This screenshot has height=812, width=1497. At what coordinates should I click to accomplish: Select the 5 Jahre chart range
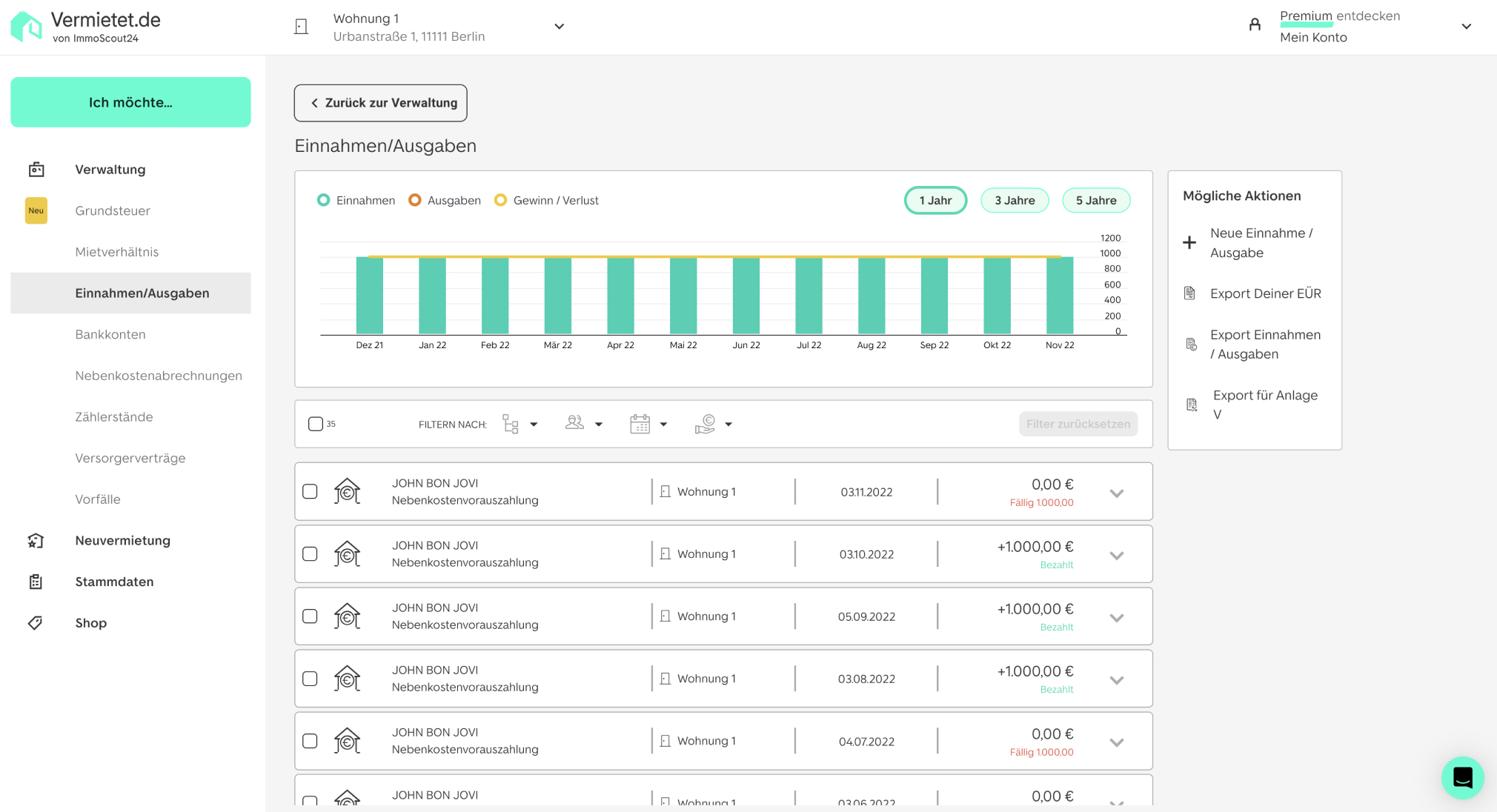tap(1096, 200)
